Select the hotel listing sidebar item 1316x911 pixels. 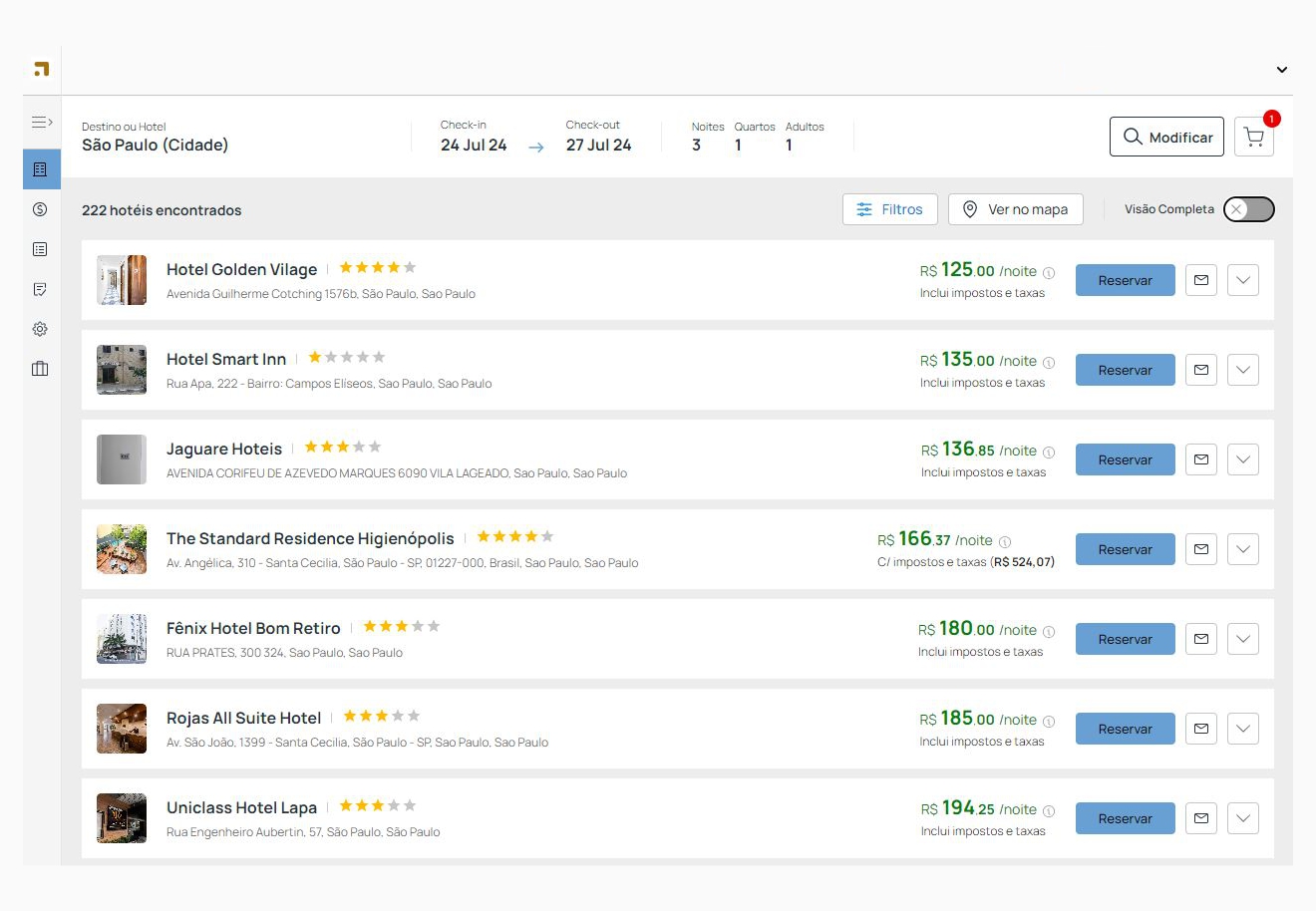point(41,169)
